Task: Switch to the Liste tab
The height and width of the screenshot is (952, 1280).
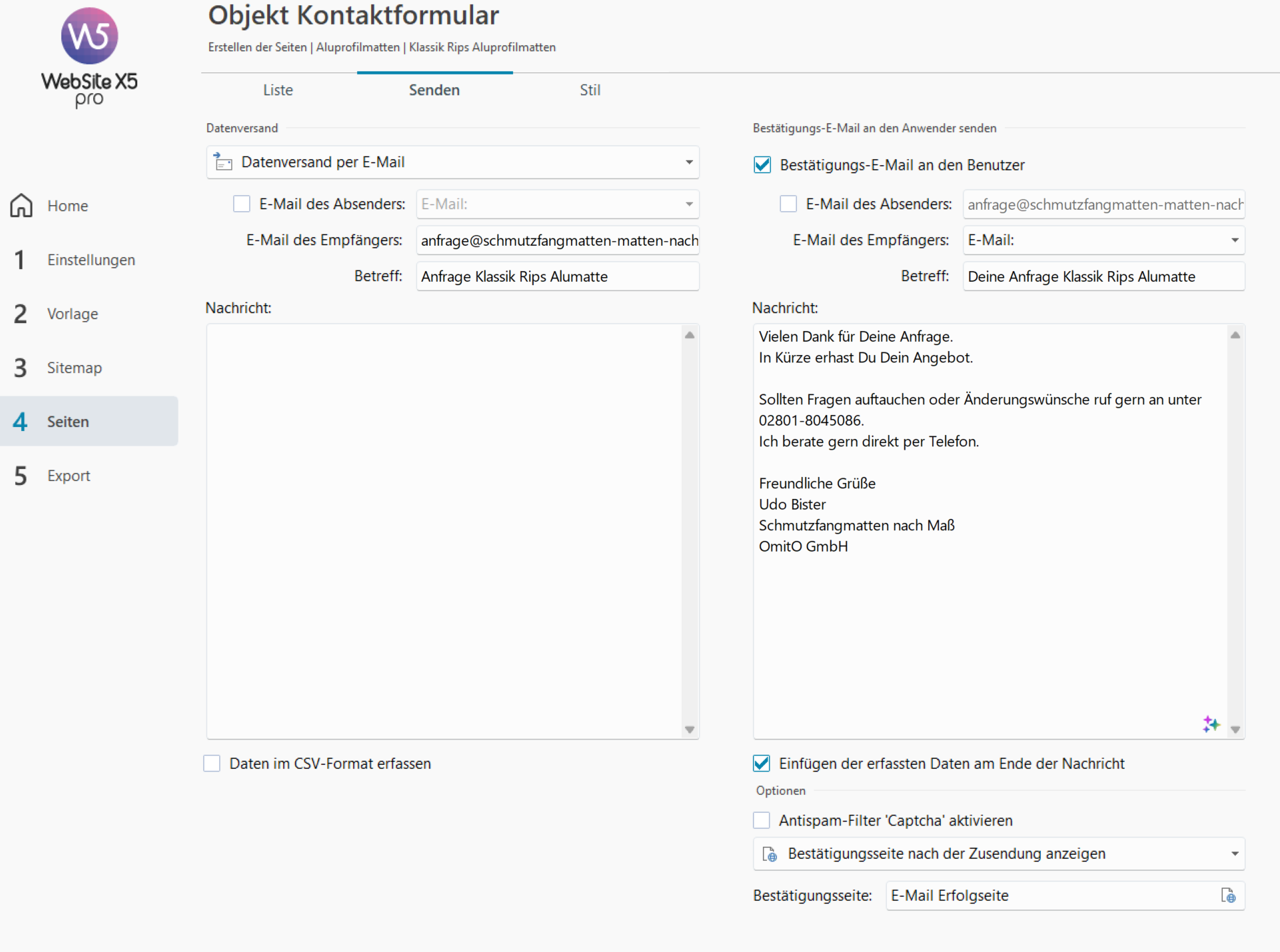Action: click(x=278, y=90)
